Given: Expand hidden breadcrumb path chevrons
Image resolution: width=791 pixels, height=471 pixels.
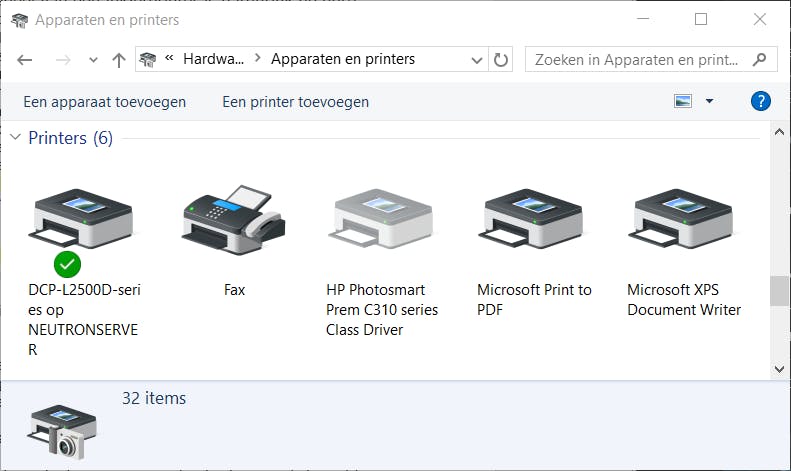Looking at the screenshot, I should 170,58.
